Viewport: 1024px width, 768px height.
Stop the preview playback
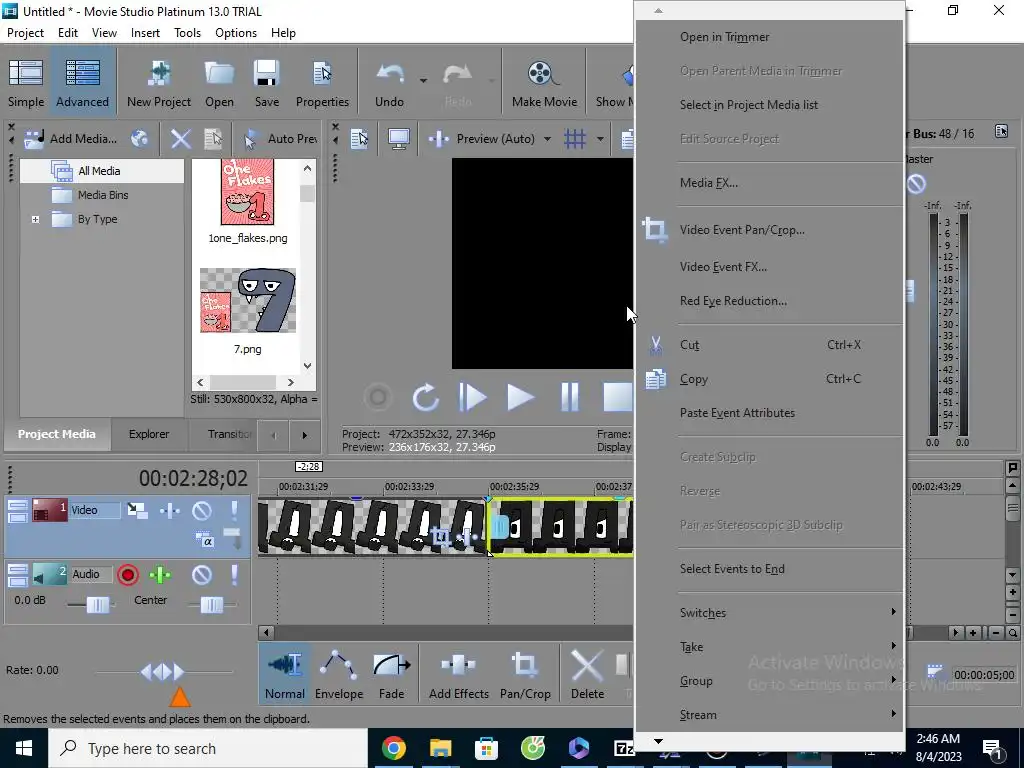617,397
